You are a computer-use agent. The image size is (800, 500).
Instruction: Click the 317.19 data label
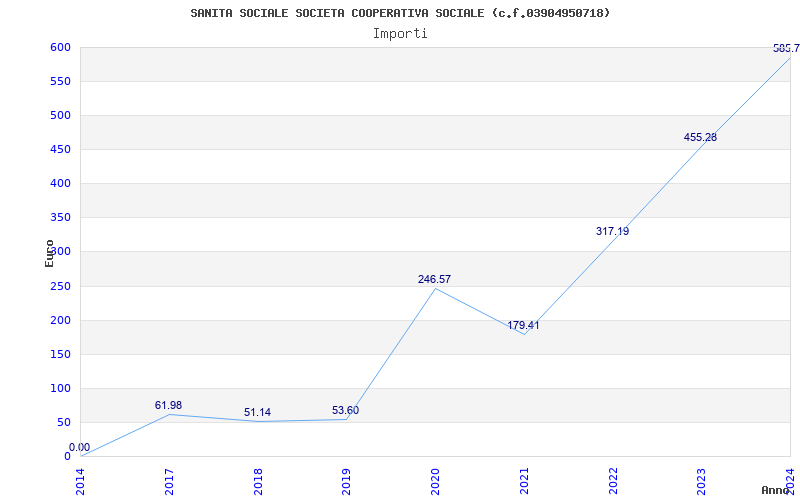click(612, 231)
